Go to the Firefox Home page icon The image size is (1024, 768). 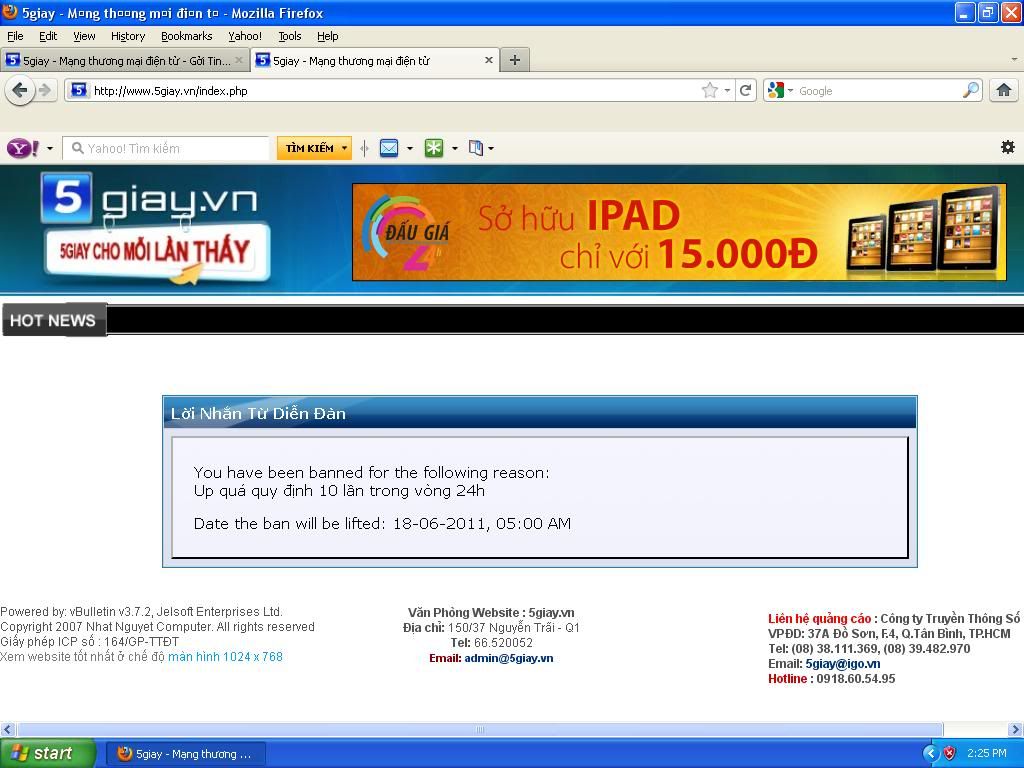click(1003, 90)
